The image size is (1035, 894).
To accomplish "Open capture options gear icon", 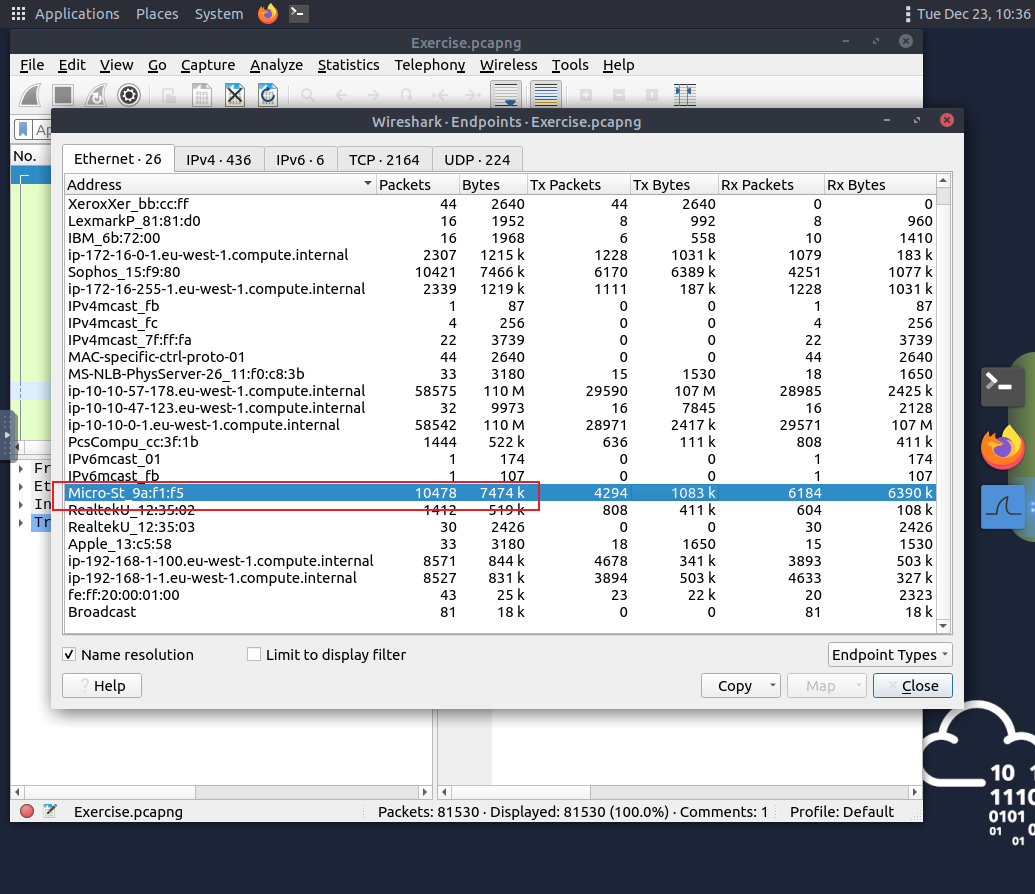I will coord(129,95).
